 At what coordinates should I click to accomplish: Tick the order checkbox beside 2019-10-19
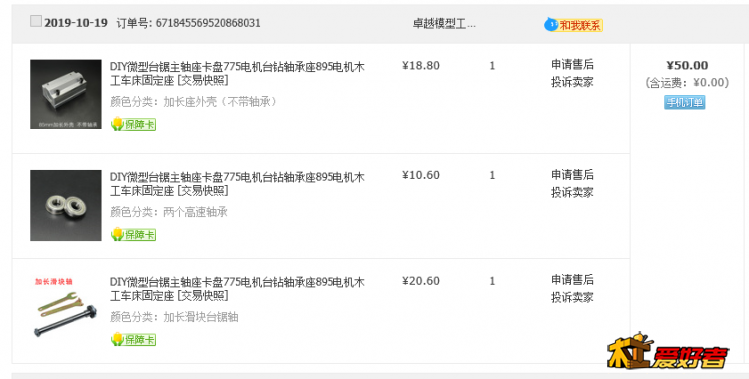(x=36, y=21)
